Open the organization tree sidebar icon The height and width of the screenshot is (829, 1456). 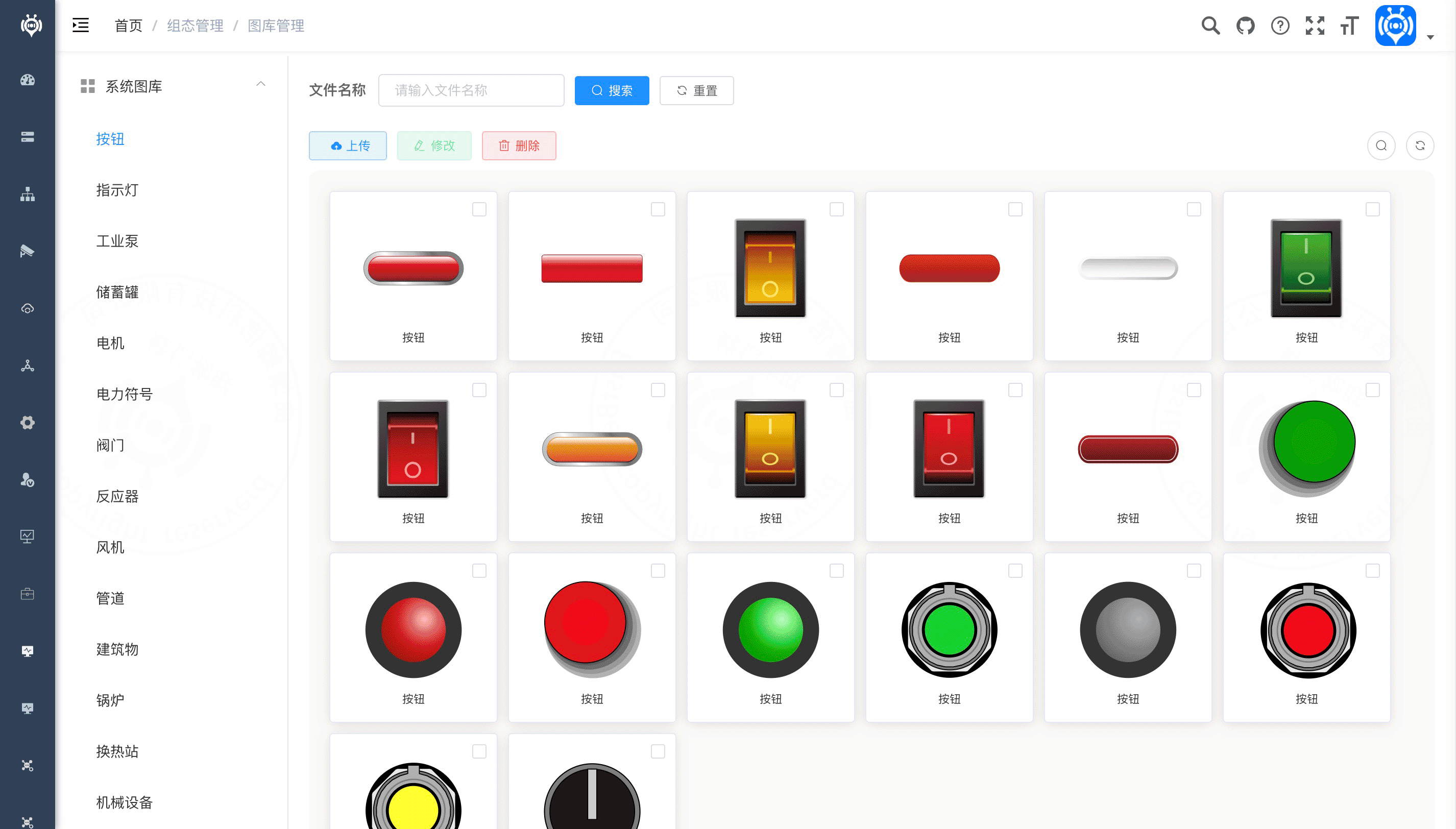click(x=28, y=194)
